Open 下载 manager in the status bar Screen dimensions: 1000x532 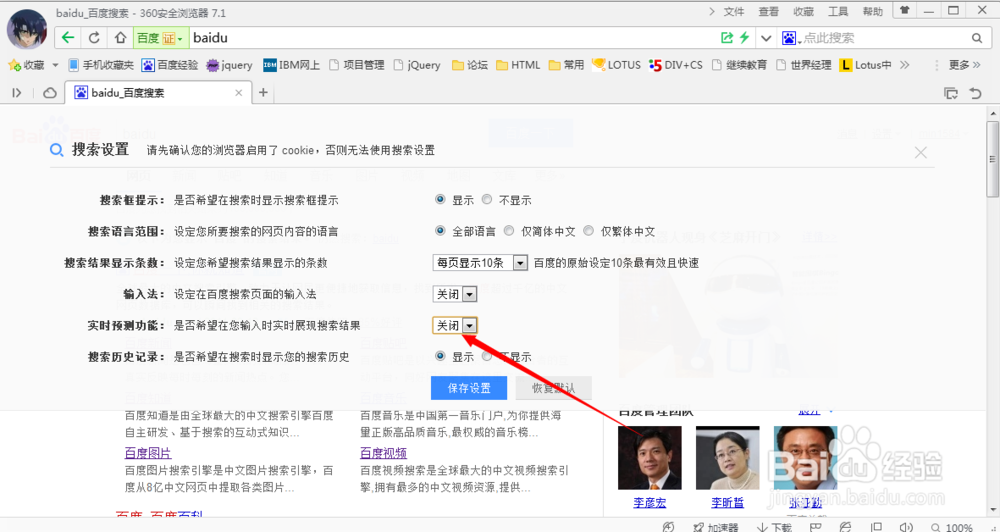[774, 527]
